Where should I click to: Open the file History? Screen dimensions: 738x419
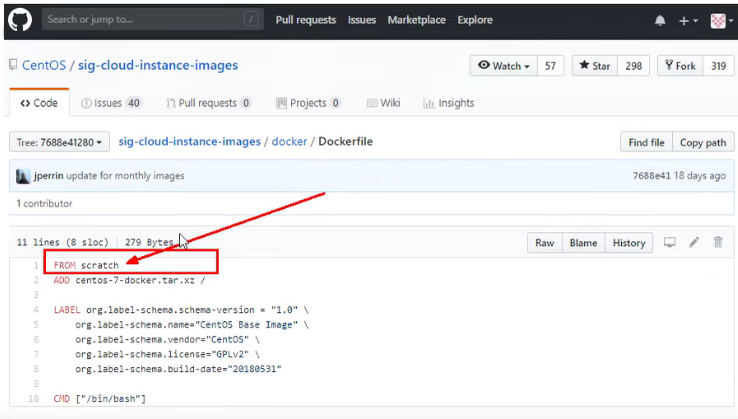click(629, 243)
